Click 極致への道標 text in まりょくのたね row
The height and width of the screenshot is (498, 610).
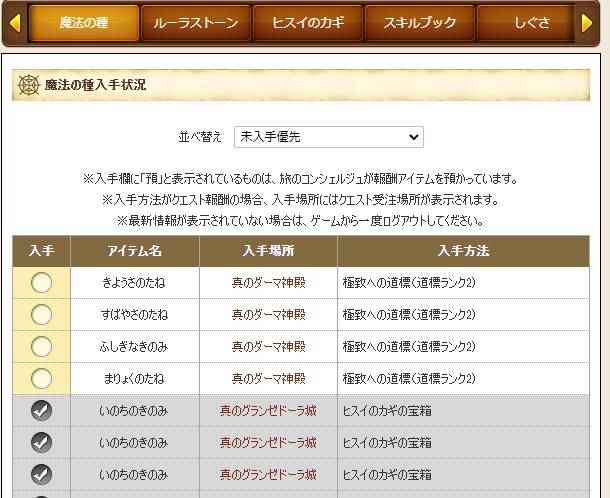pyautogui.click(x=409, y=378)
